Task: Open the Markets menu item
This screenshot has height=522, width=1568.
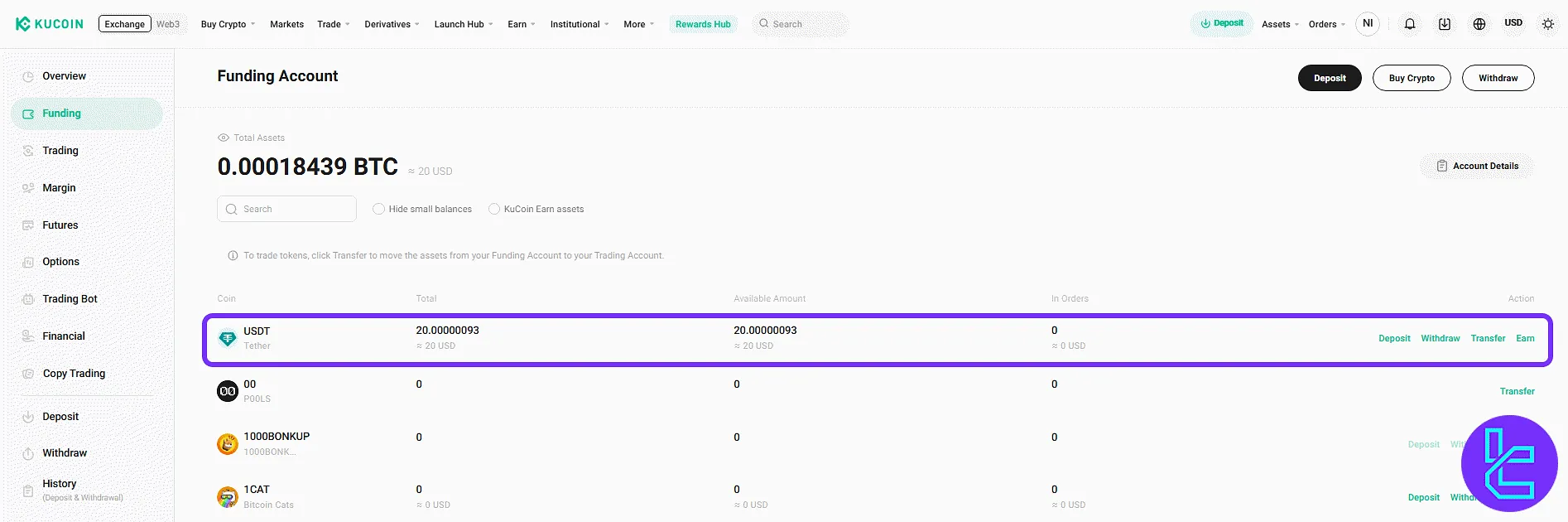Action: coord(286,24)
